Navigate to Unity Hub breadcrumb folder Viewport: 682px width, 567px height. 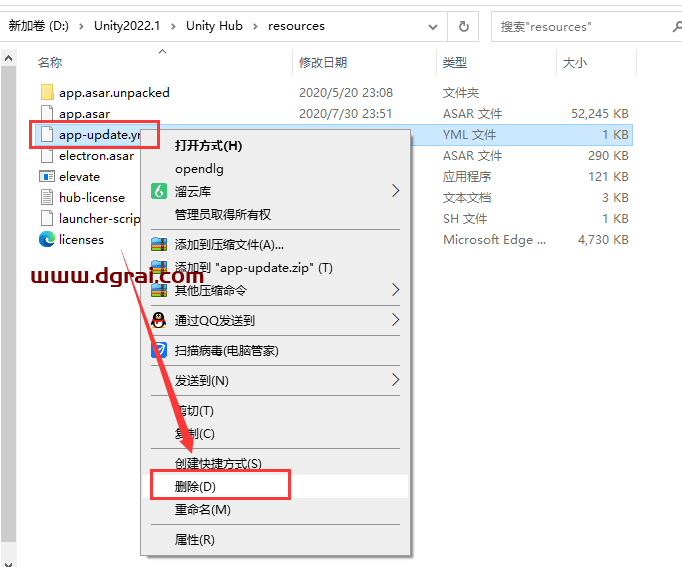214,26
